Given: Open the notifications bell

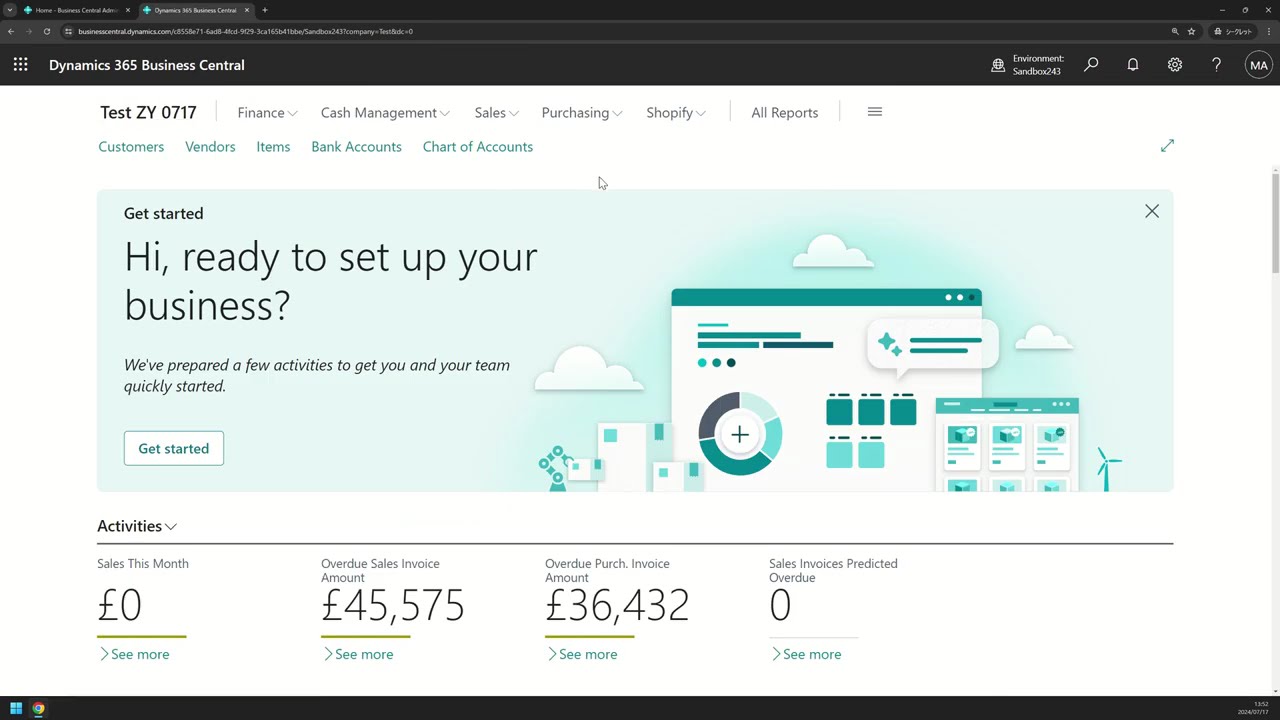Looking at the screenshot, I should (1133, 65).
